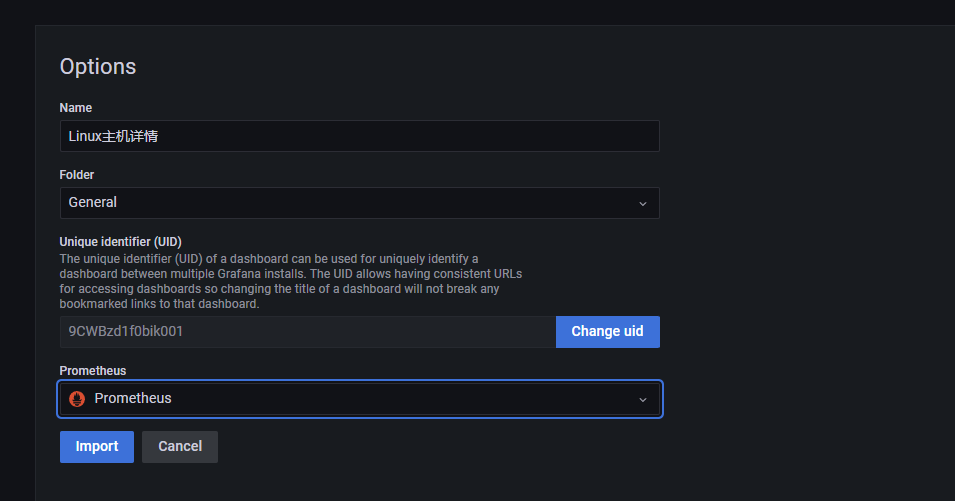Click the Name field label
The width and height of the screenshot is (955, 501).
(76, 108)
